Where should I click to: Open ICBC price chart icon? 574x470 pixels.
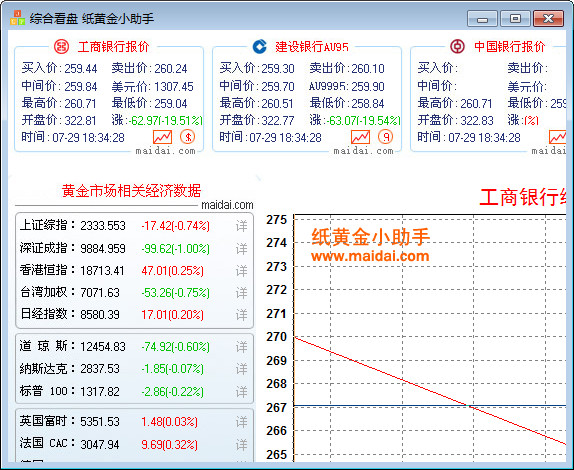tap(162, 137)
